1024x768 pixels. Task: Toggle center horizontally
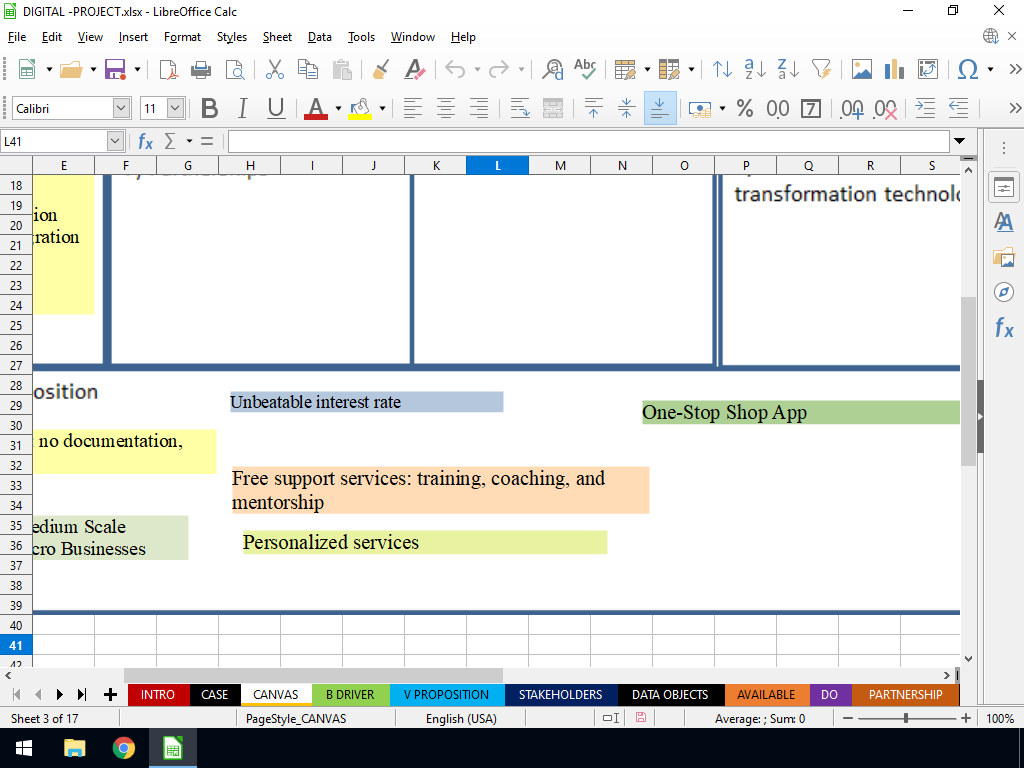pos(446,108)
